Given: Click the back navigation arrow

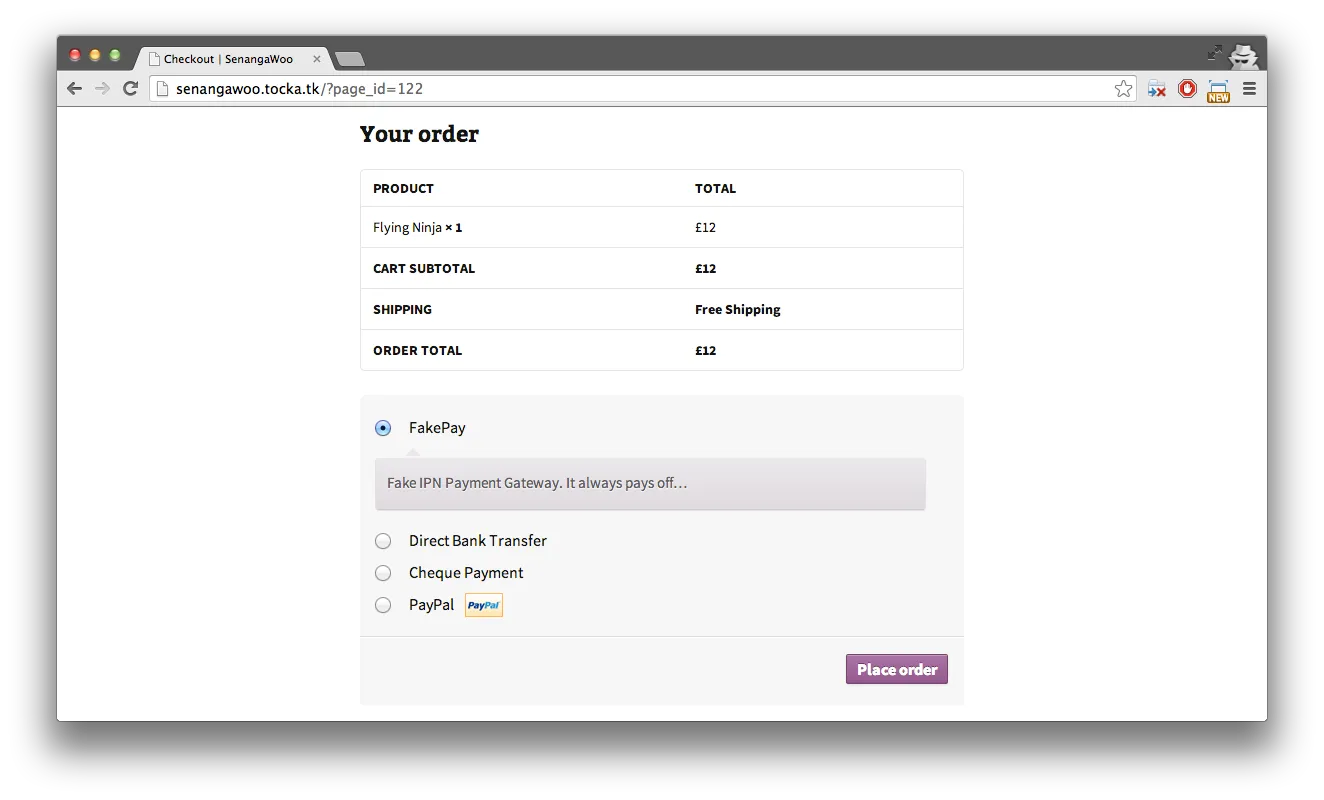Looking at the screenshot, I should pos(74,88).
